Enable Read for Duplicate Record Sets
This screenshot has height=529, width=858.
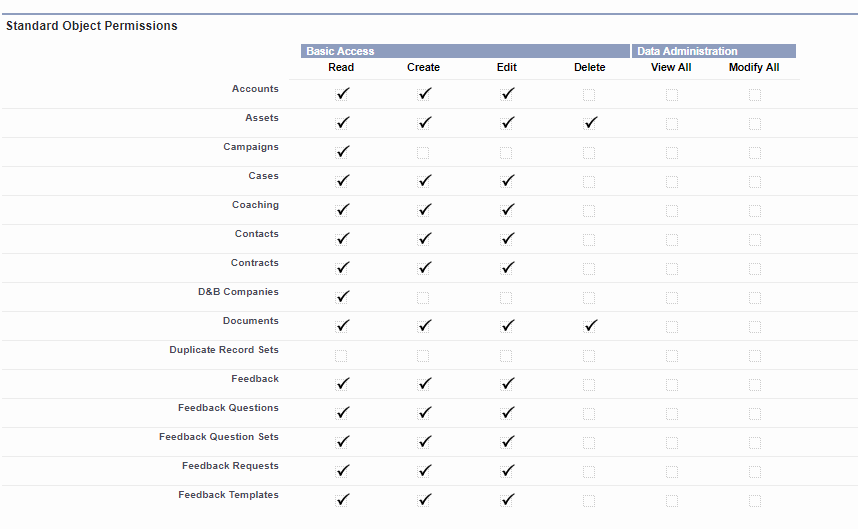click(x=341, y=356)
